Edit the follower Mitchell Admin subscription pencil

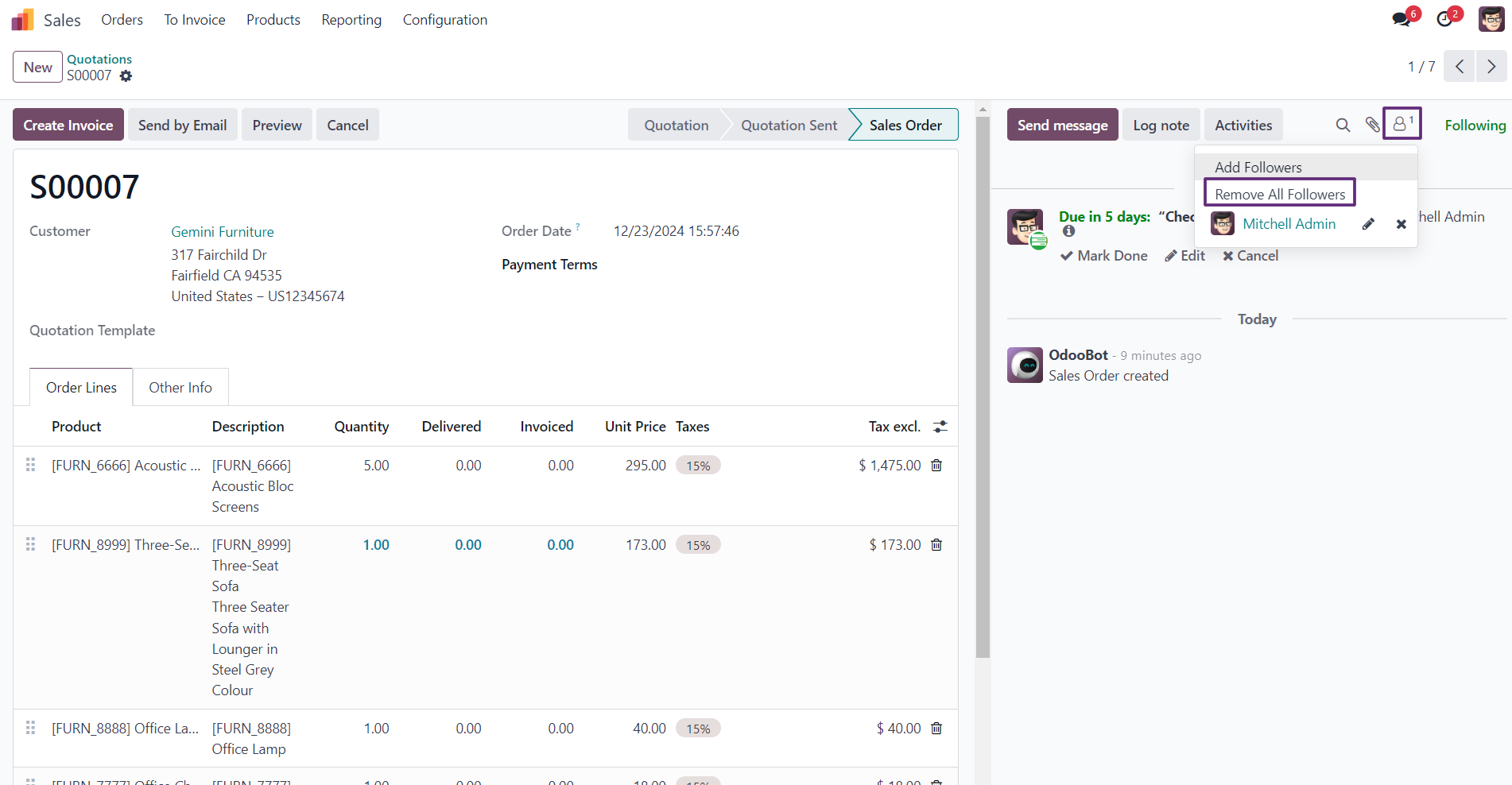[1368, 224]
